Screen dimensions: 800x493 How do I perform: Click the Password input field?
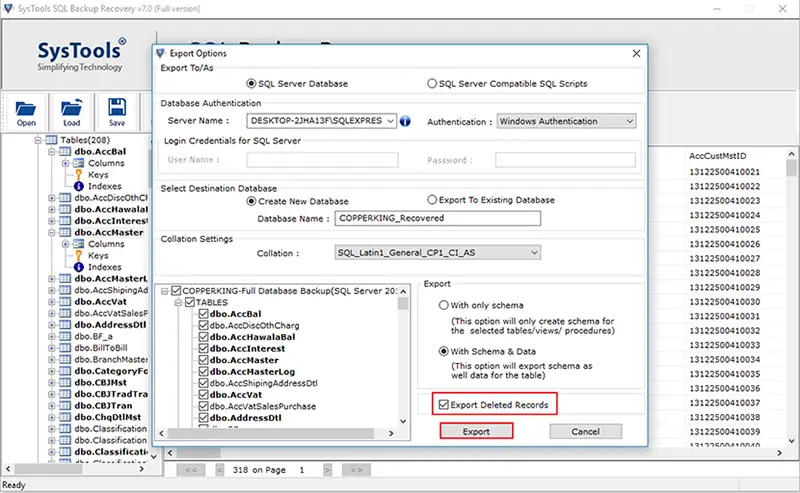pyautogui.click(x=565, y=160)
